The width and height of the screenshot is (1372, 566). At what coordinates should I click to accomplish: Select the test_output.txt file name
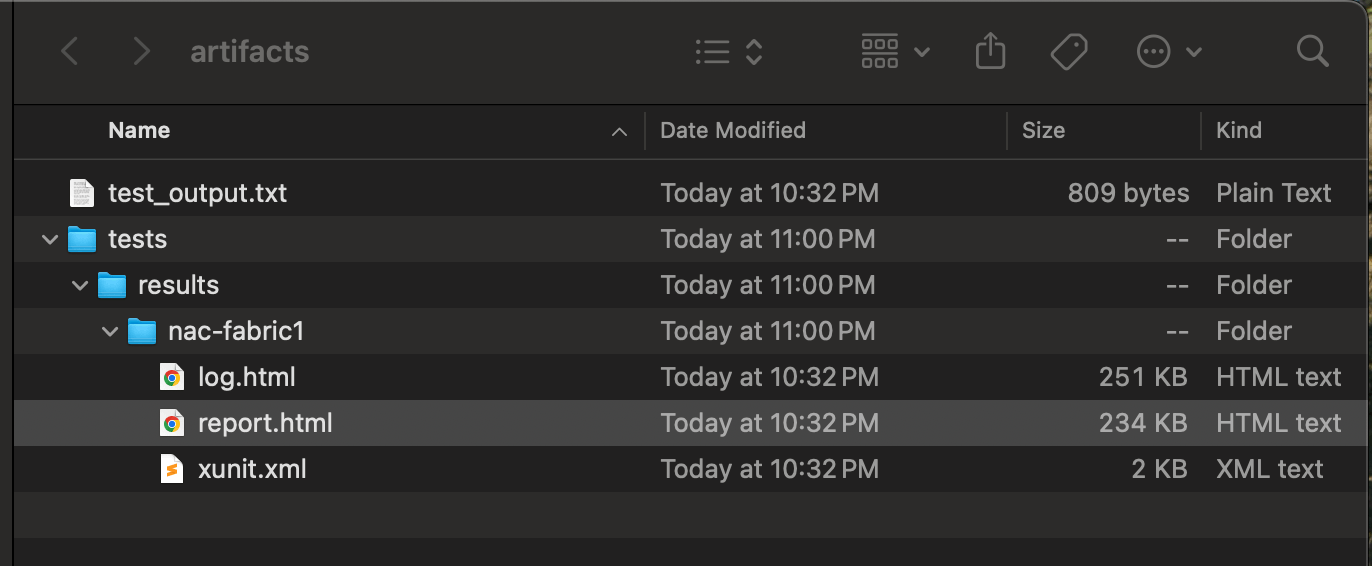click(197, 193)
